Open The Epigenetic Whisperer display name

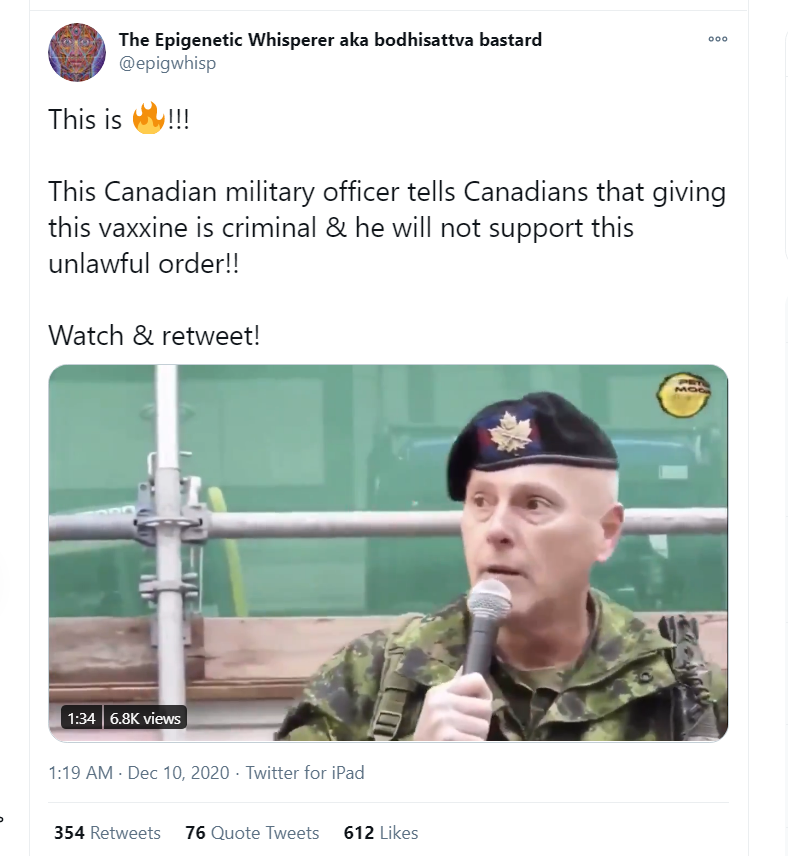click(330, 40)
